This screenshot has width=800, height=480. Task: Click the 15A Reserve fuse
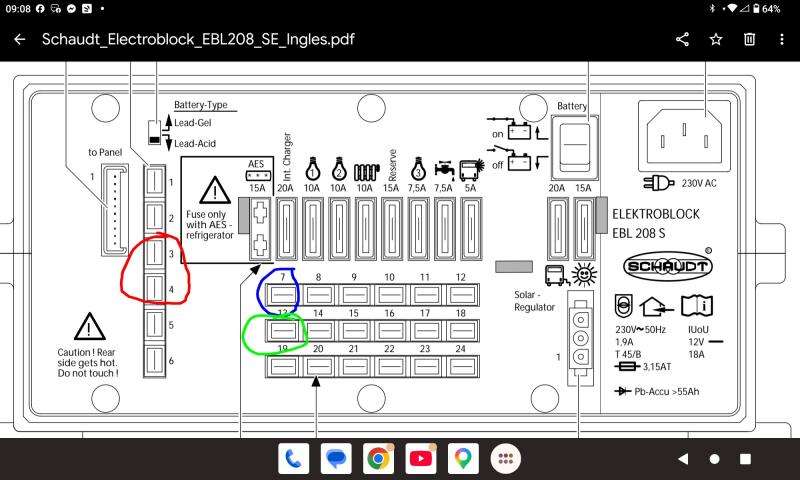pyautogui.click(x=392, y=229)
